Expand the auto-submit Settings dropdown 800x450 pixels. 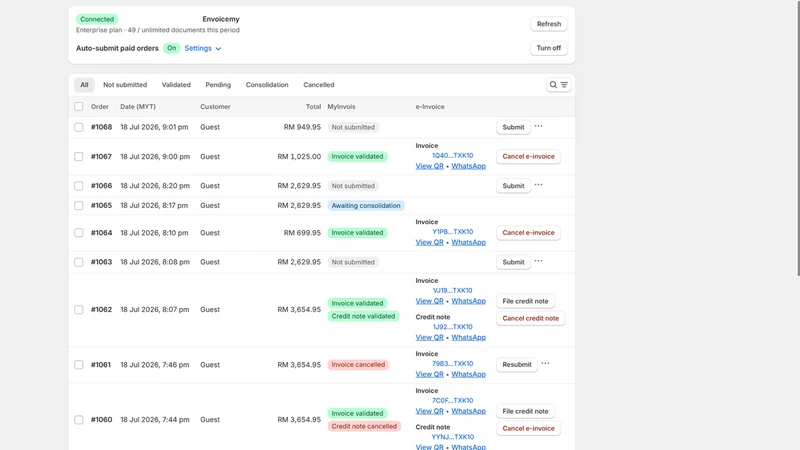click(203, 48)
